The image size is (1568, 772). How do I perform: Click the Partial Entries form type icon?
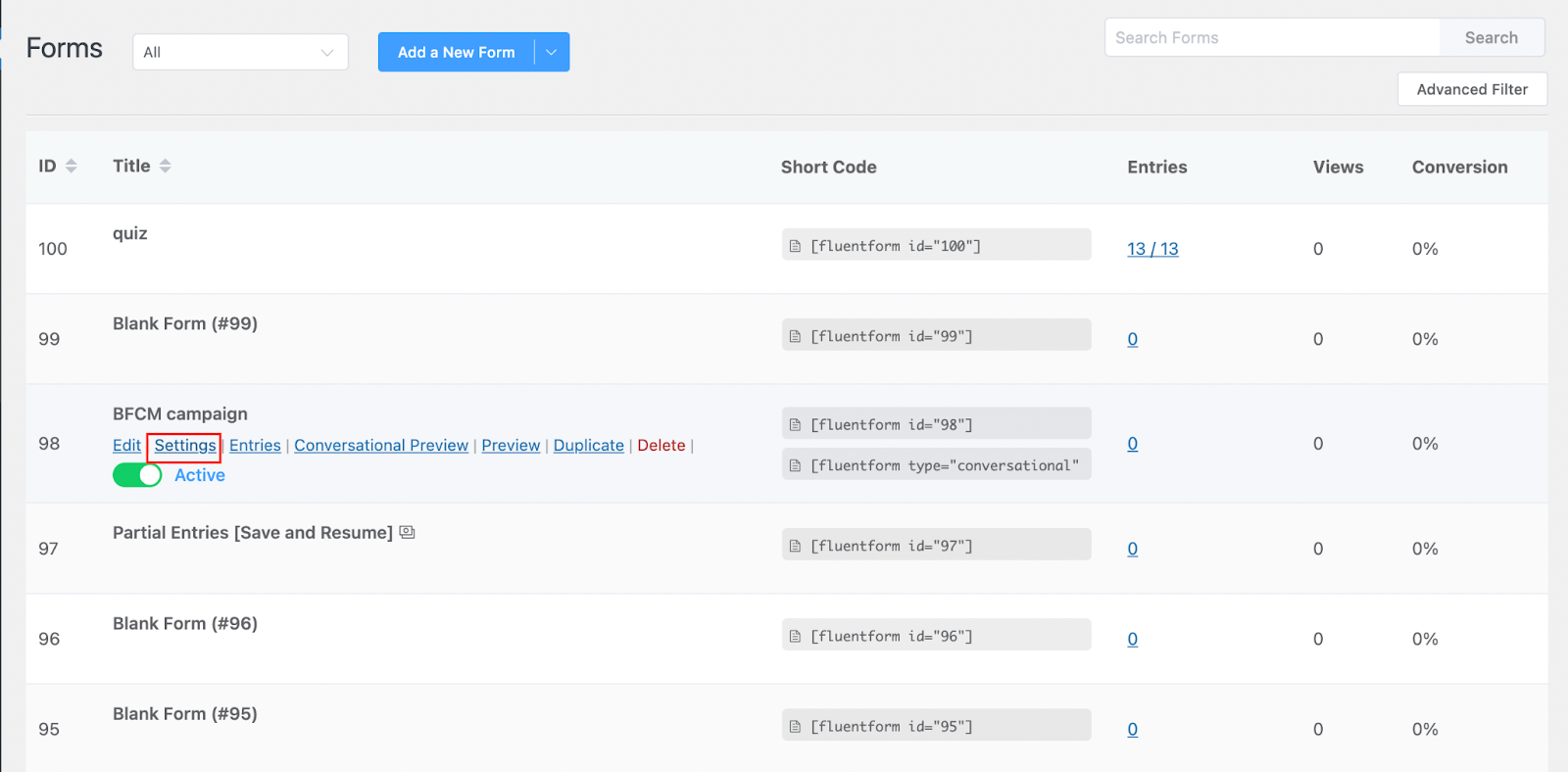point(408,532)
